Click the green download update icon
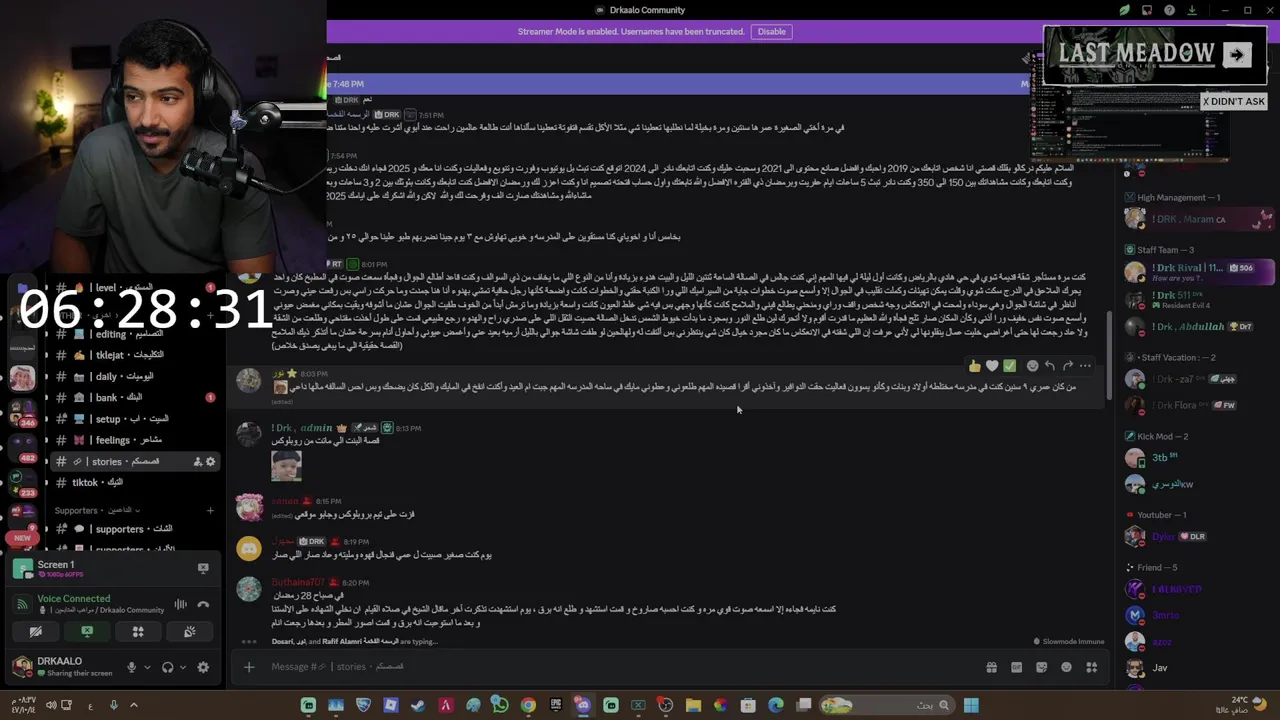1280x720 pixels. coord(1192,10)
